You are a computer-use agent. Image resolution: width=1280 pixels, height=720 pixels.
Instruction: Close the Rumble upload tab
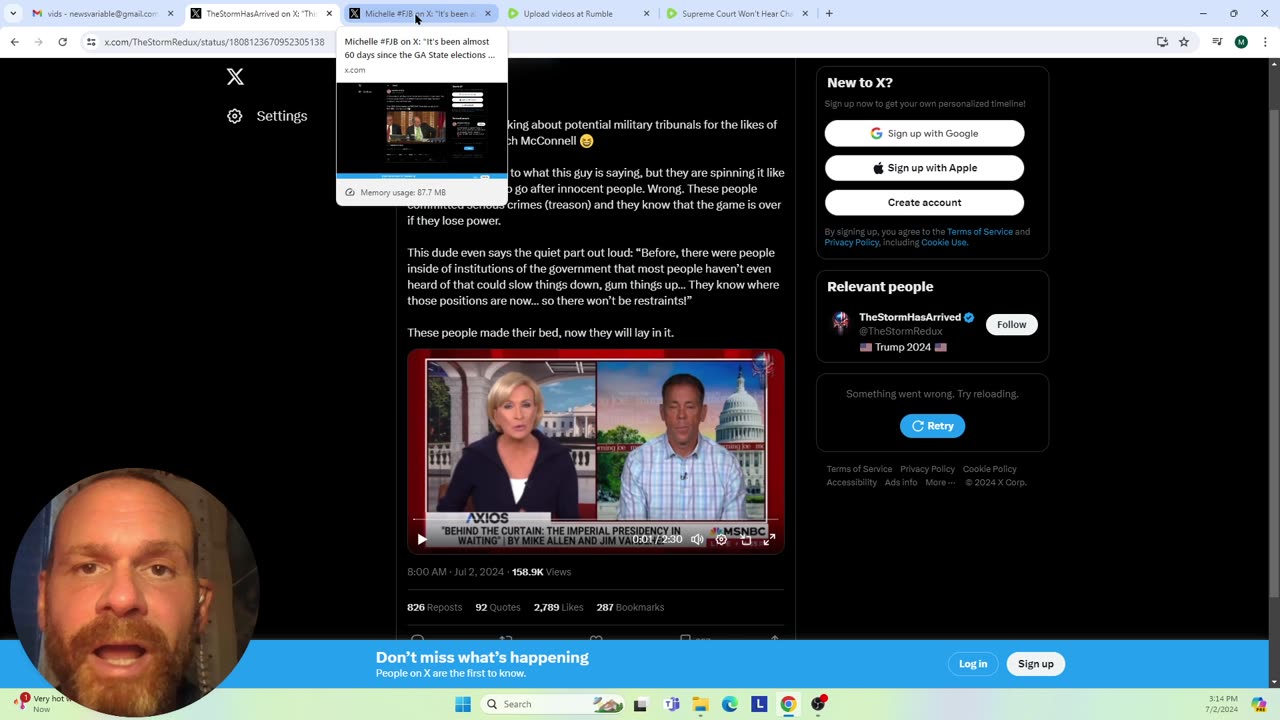pyautogui.click(x=646, y=14)
